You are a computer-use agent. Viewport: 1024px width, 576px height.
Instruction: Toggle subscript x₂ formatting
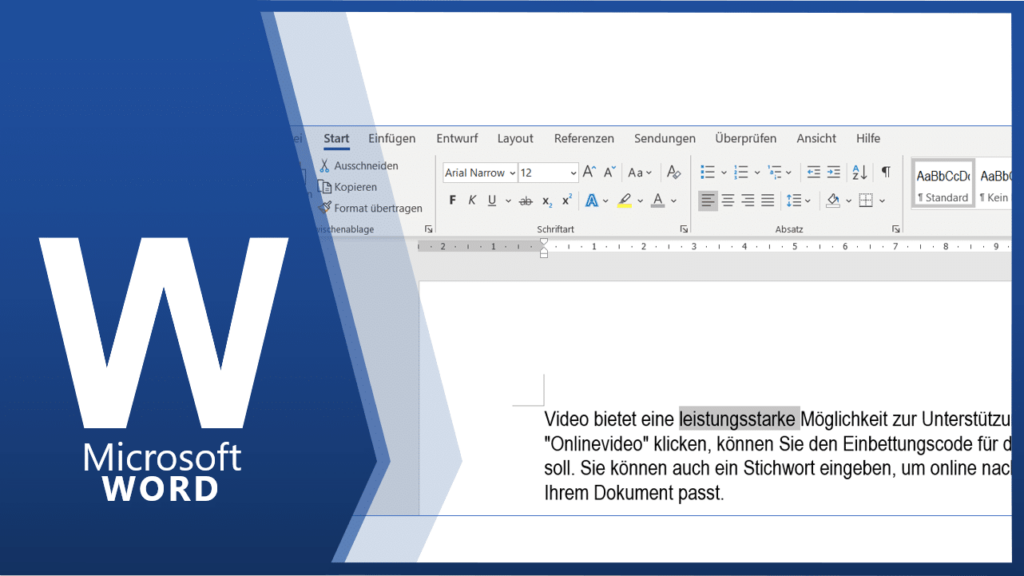click(547, 201)
